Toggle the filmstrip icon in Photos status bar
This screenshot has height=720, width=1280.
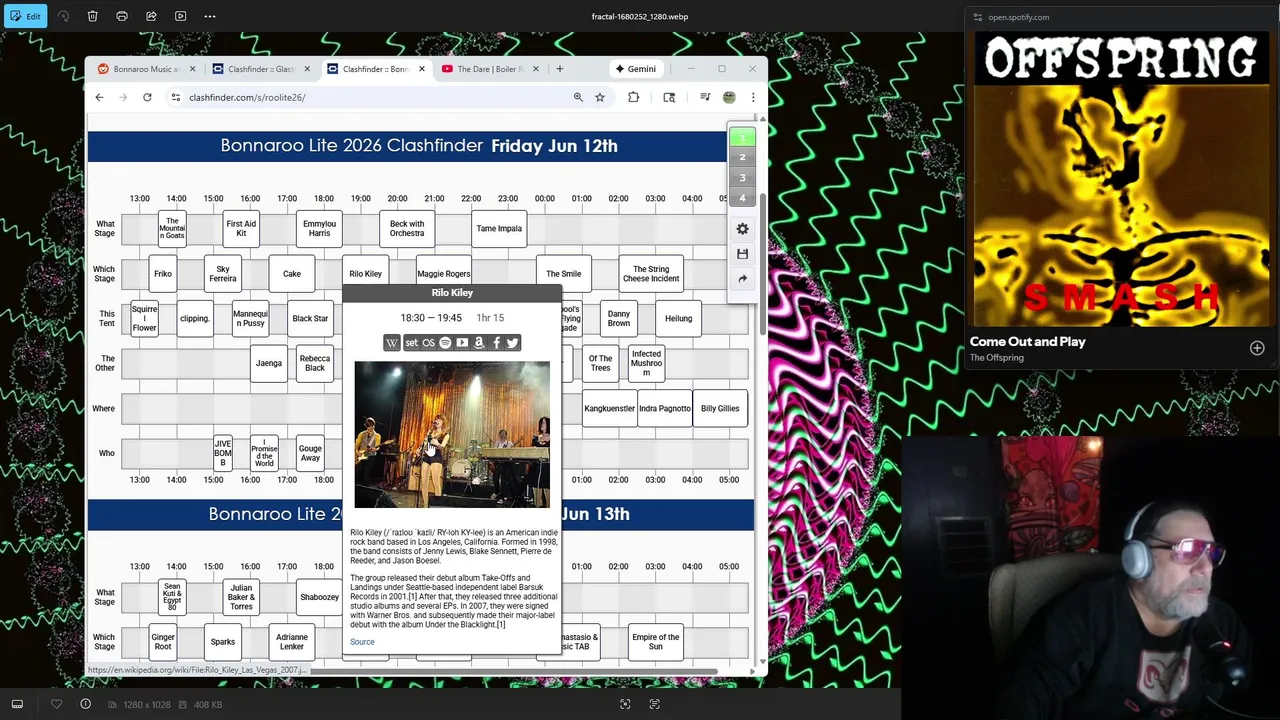click(x=17, y=704)
